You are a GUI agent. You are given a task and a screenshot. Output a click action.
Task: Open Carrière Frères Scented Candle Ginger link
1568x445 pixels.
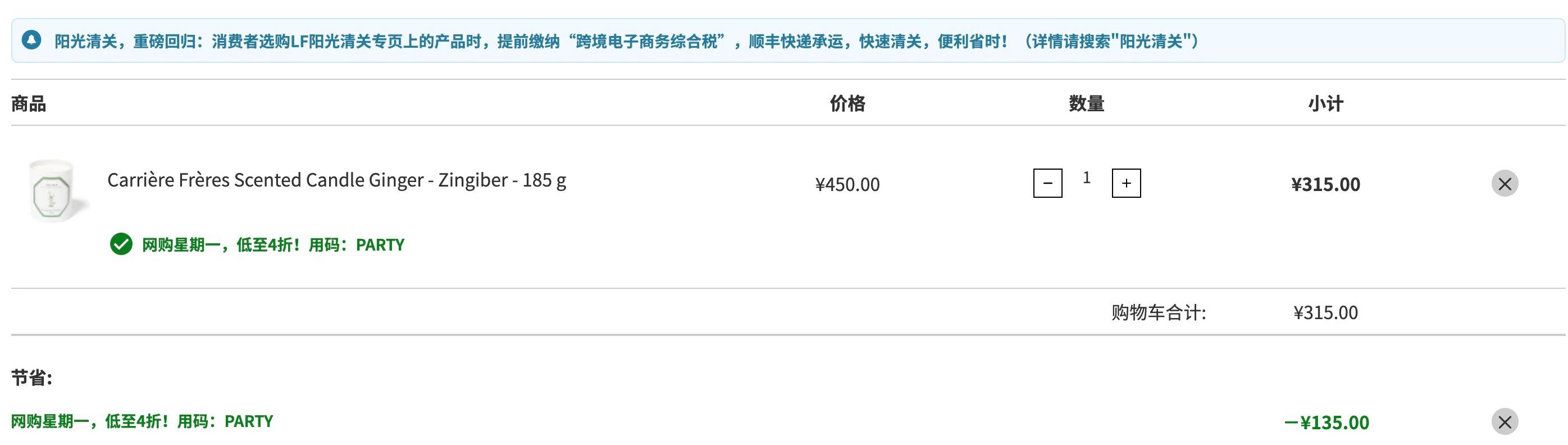click(336, 180)
